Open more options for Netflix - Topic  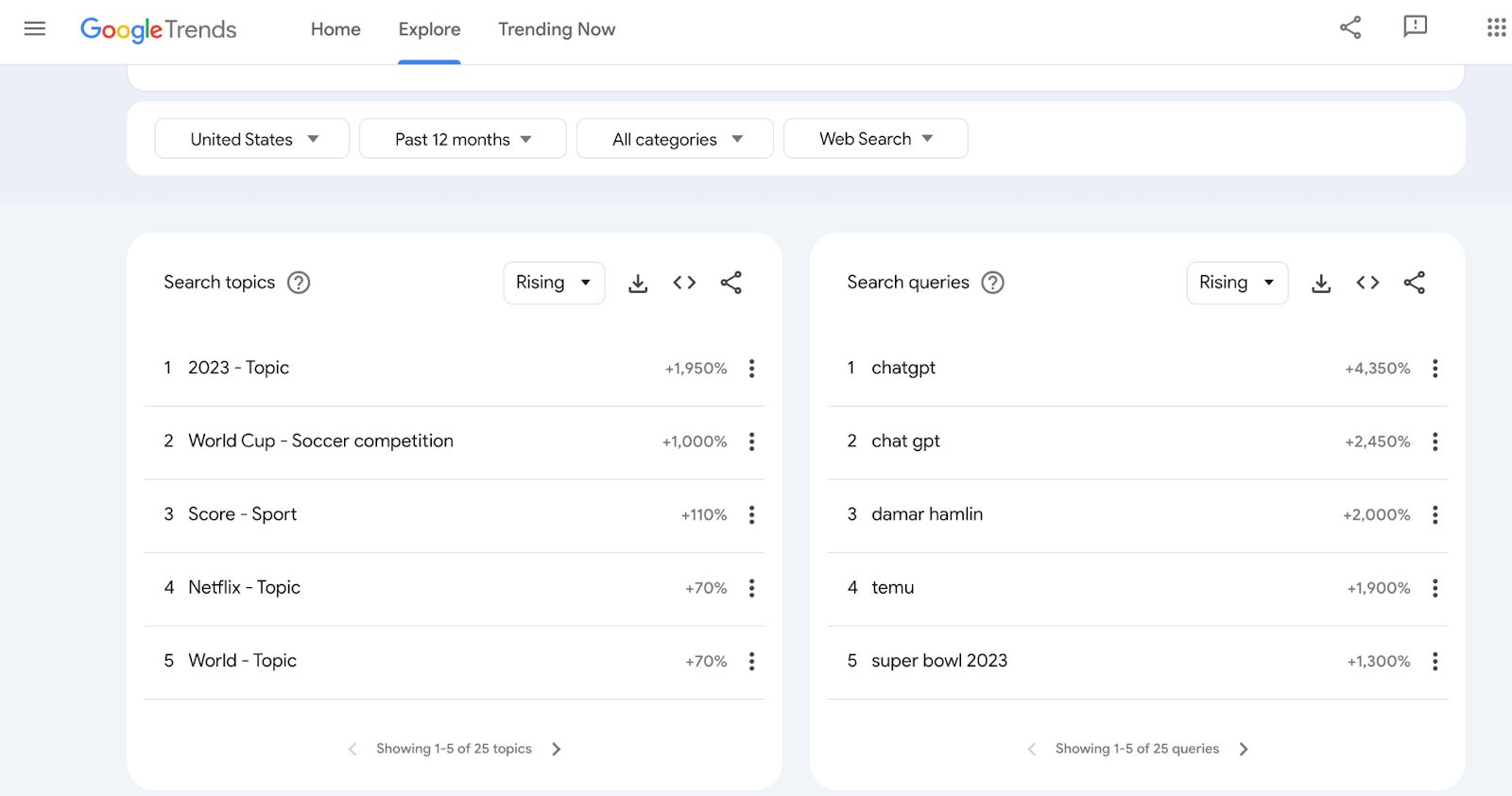click(752, 588)
